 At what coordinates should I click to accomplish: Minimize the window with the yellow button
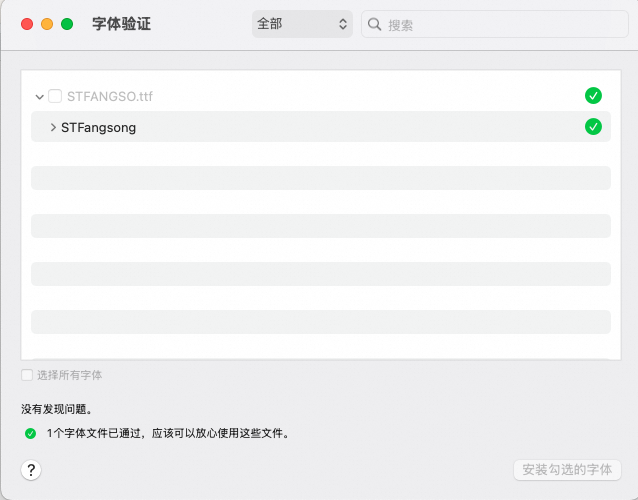point(47,24)
